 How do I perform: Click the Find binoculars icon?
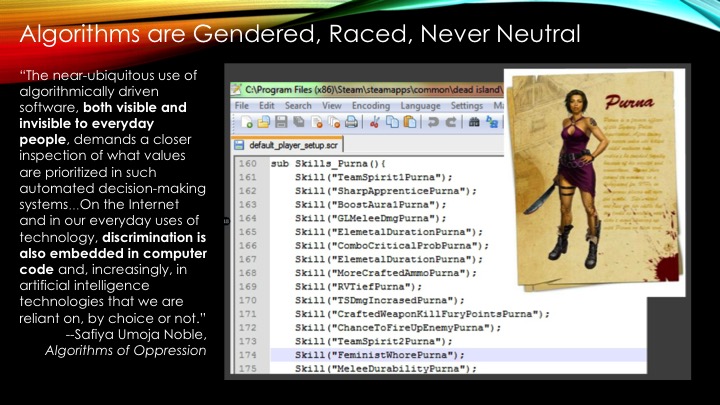click(474, 122)
